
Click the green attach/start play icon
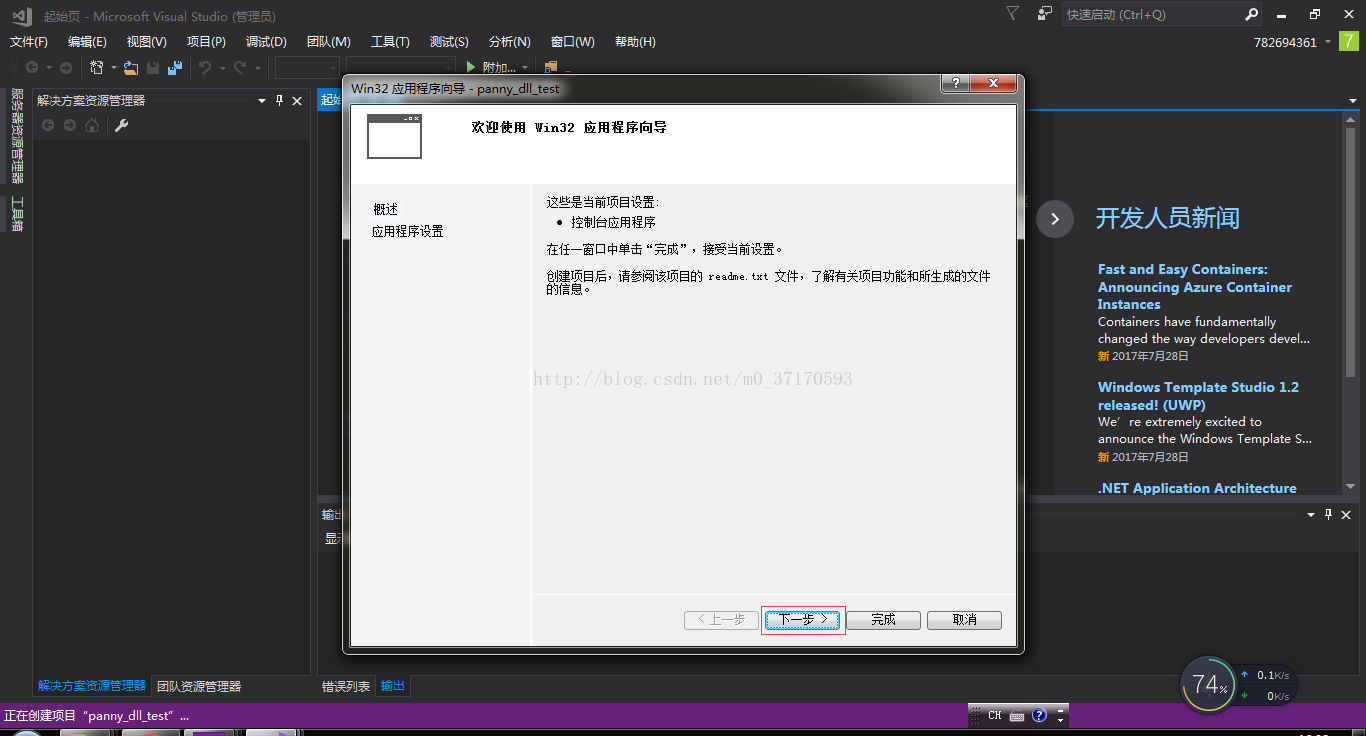473,67
